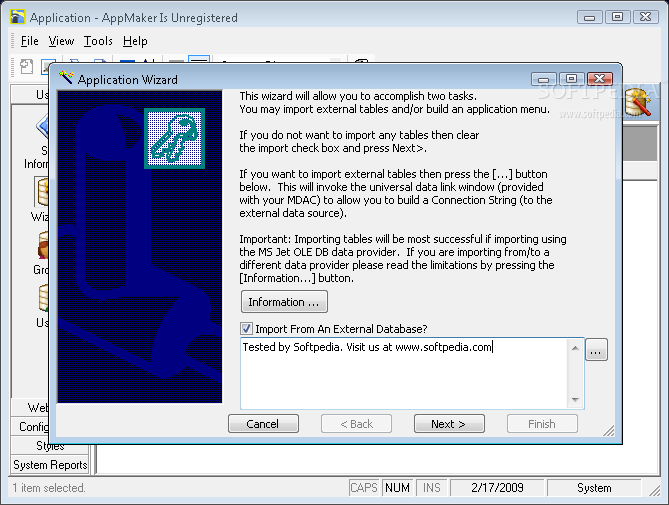Click the disabled < Back button

(356, 424)
